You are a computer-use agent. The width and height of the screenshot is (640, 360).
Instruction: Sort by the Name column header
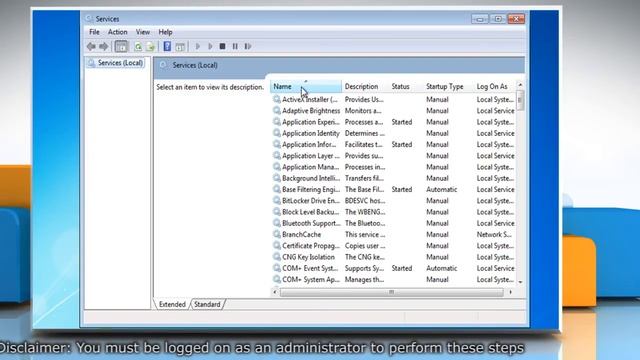(x=306, y=87)
